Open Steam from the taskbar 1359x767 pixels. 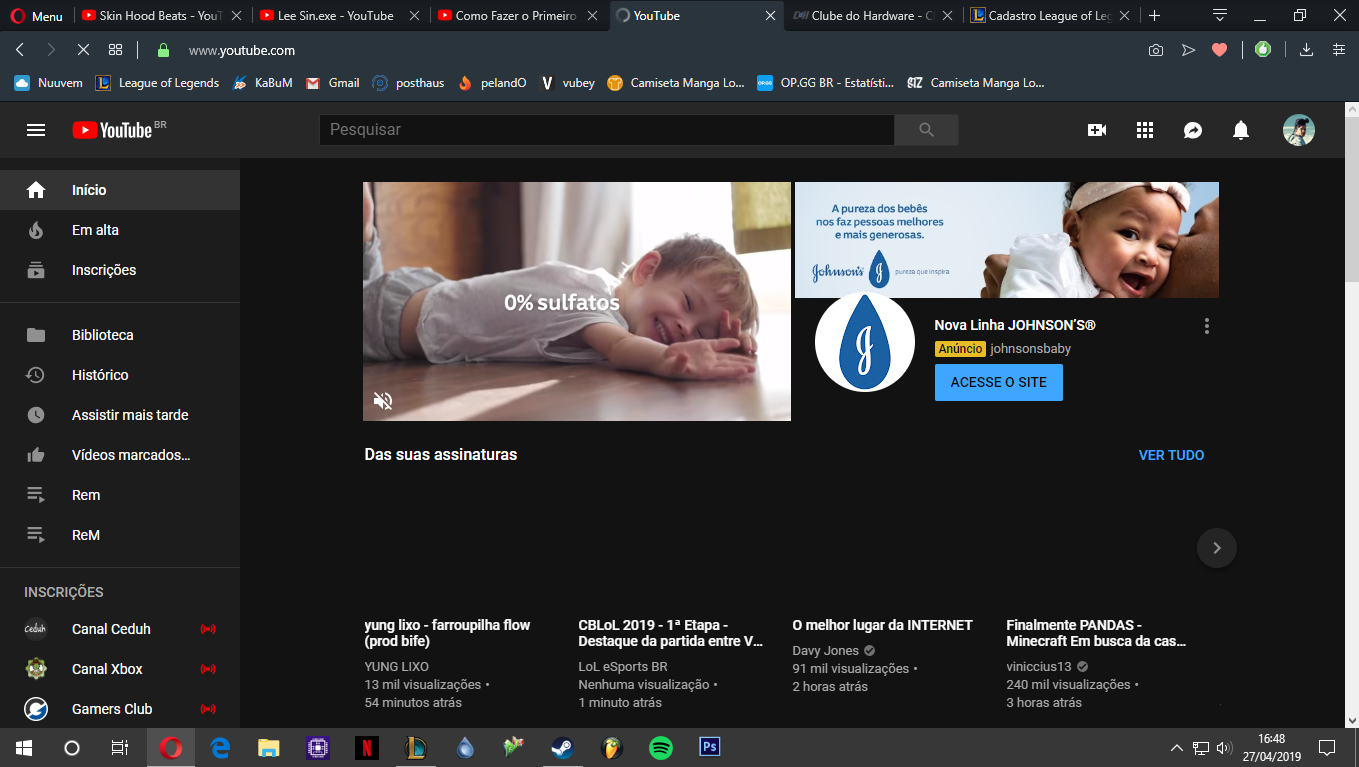(563, 747)
